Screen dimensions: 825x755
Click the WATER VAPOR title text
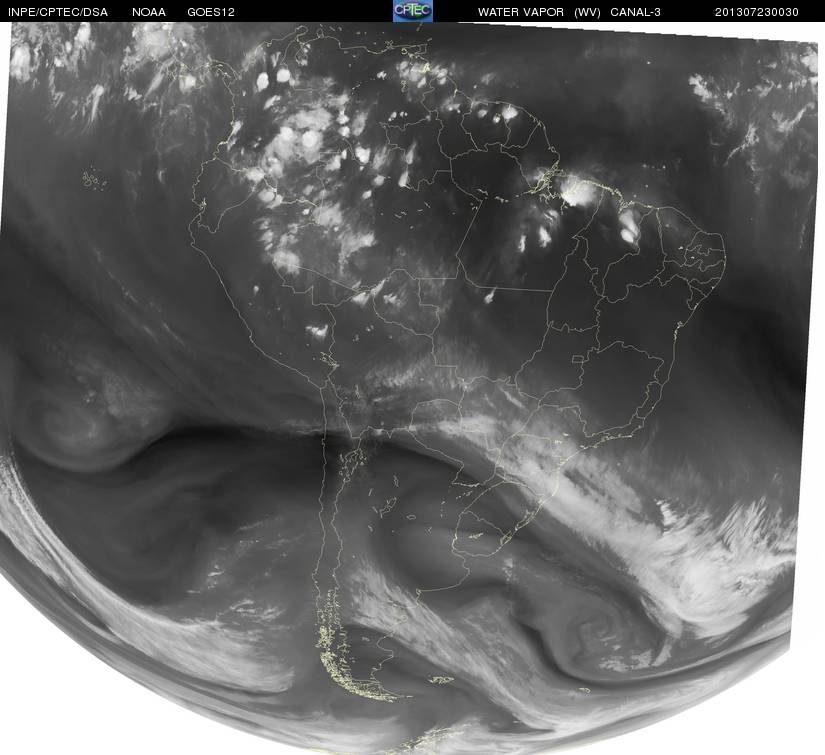(521, 12)
